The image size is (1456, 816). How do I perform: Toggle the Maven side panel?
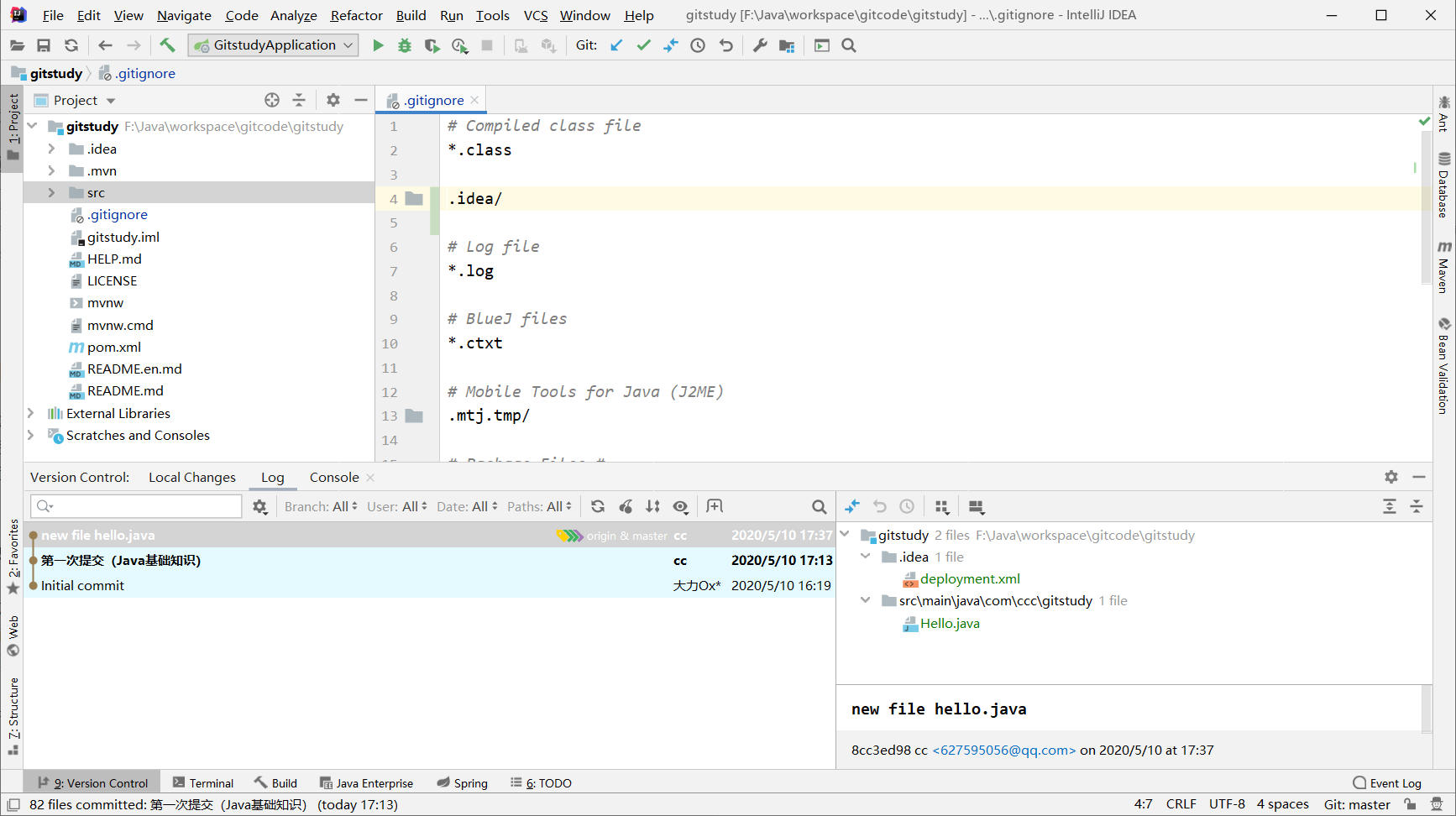pos(1443,267)
